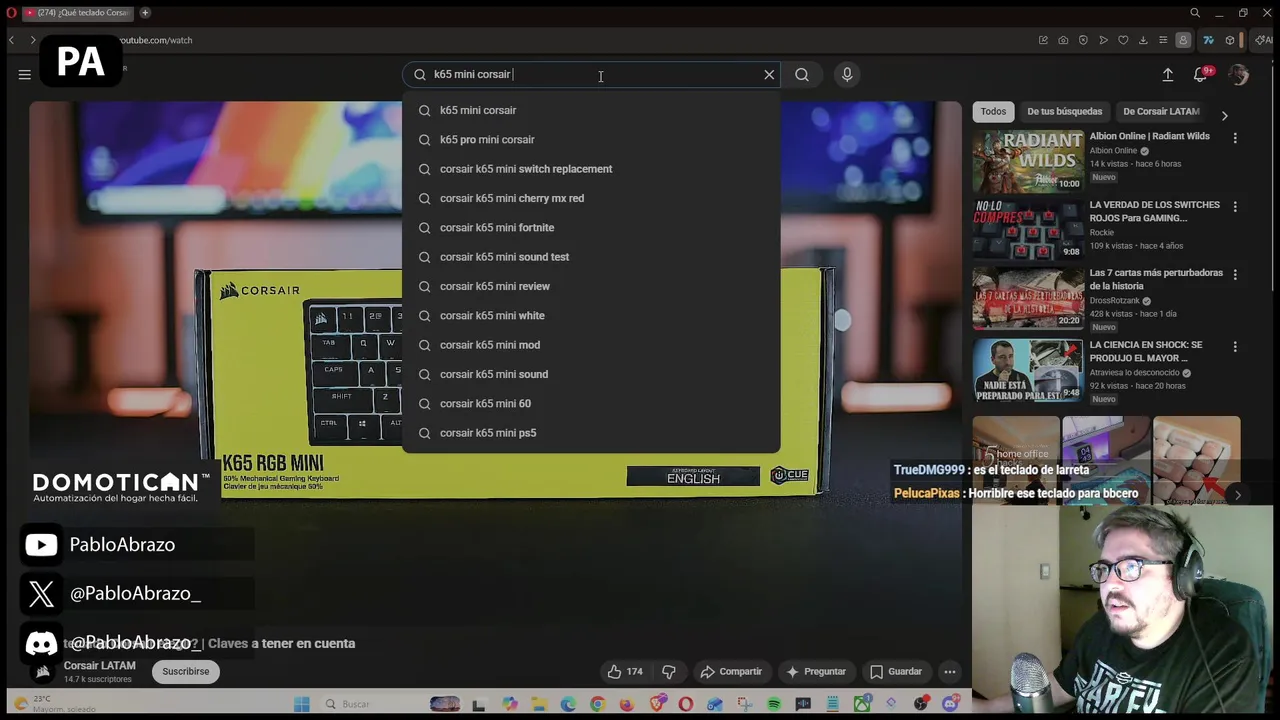1280x720 pixels.
Task: Open the Corsair LATAM channel name link
Action: tap(100, 666)
